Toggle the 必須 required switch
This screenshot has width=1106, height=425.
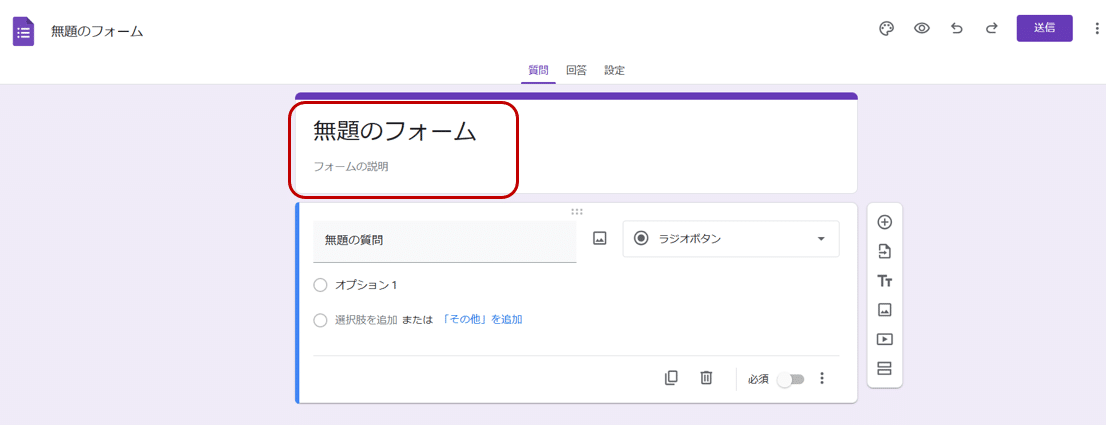[x=791, y=379]
